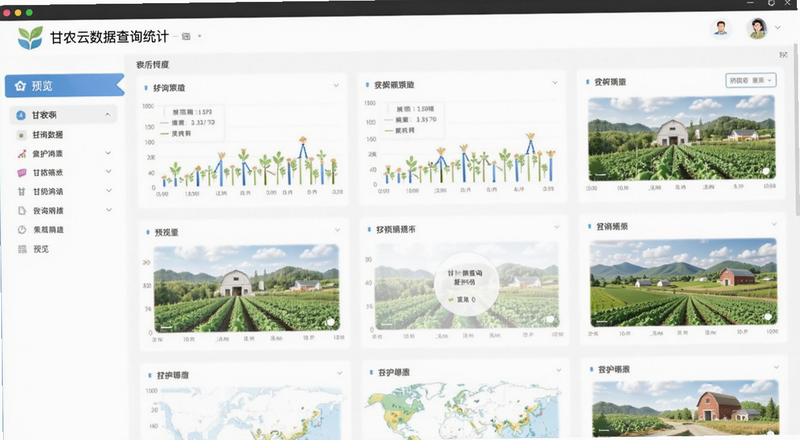Click the small icon right of the 甘农云数据查询统计 title
Viewport: 800px width, 440px height.
pos(186,36)
